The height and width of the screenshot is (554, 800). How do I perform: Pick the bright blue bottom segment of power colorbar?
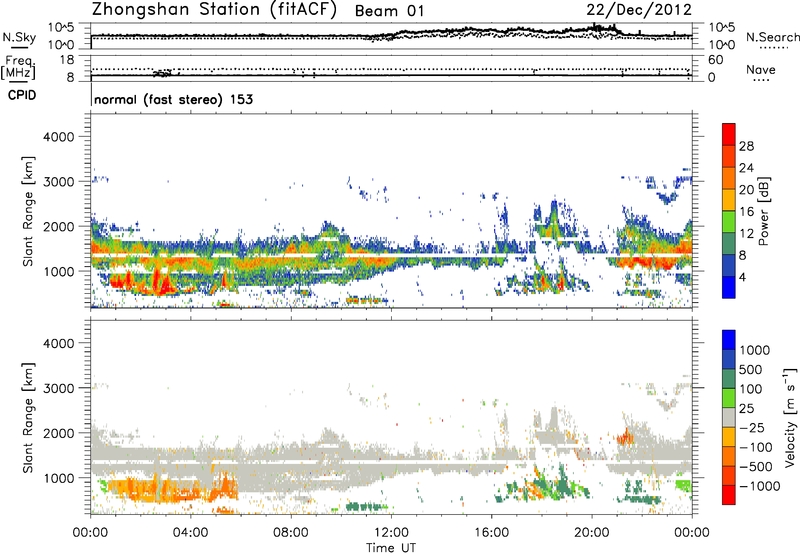pos(729,287)
